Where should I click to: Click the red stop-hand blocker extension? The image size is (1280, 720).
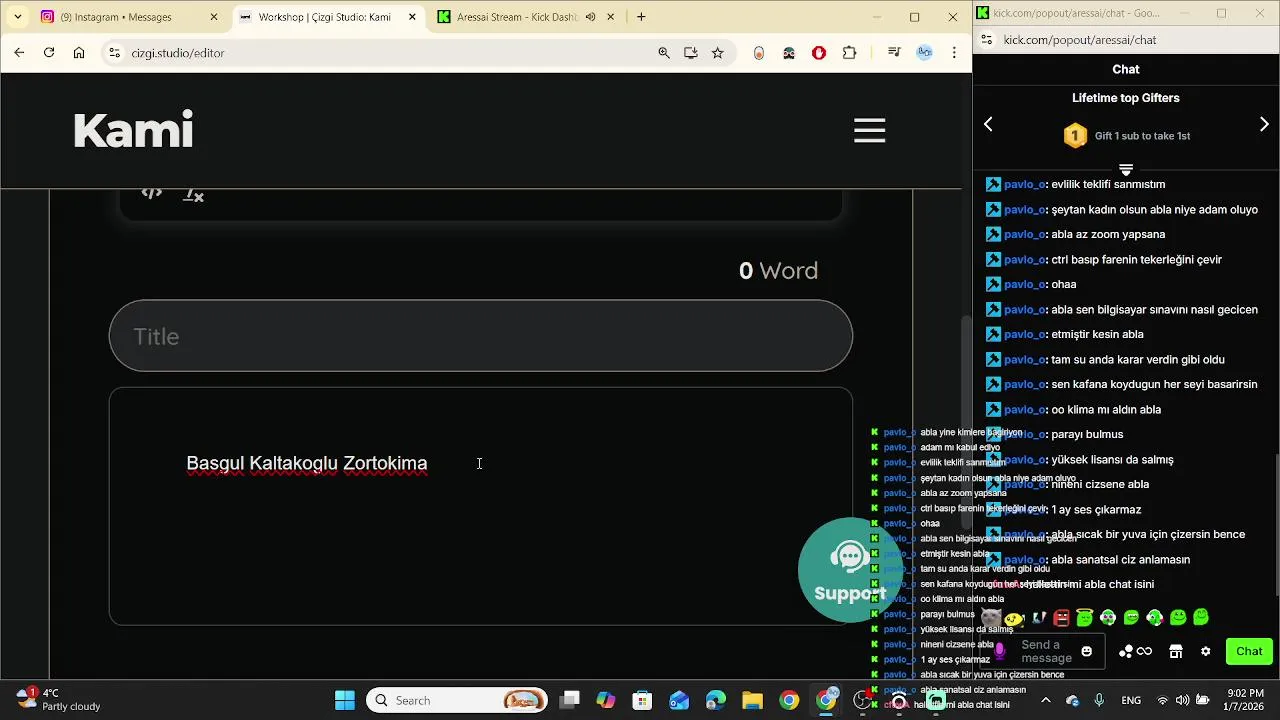coord(819,53)
